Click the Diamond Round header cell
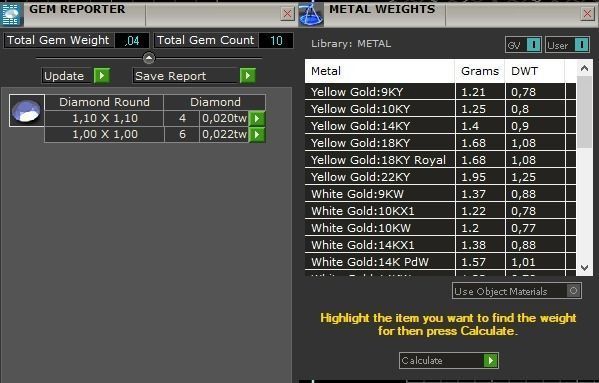This screenshot has width=599, height=383. coord(104,102)
